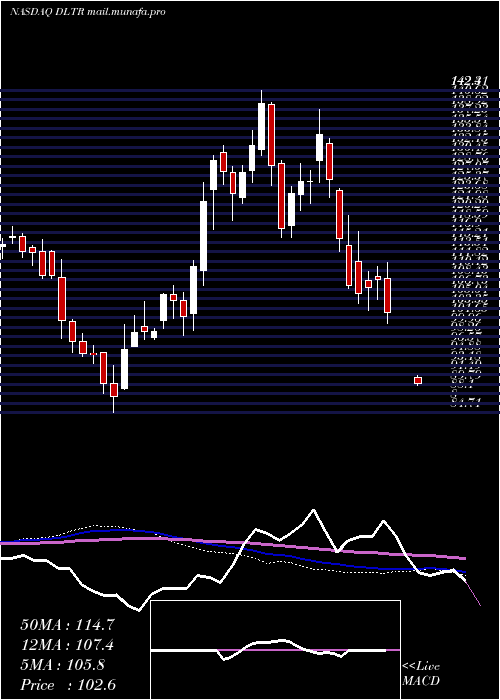Click the 50MA : 114.7 label
The image size is (500, 700).
tap(68, 625)
